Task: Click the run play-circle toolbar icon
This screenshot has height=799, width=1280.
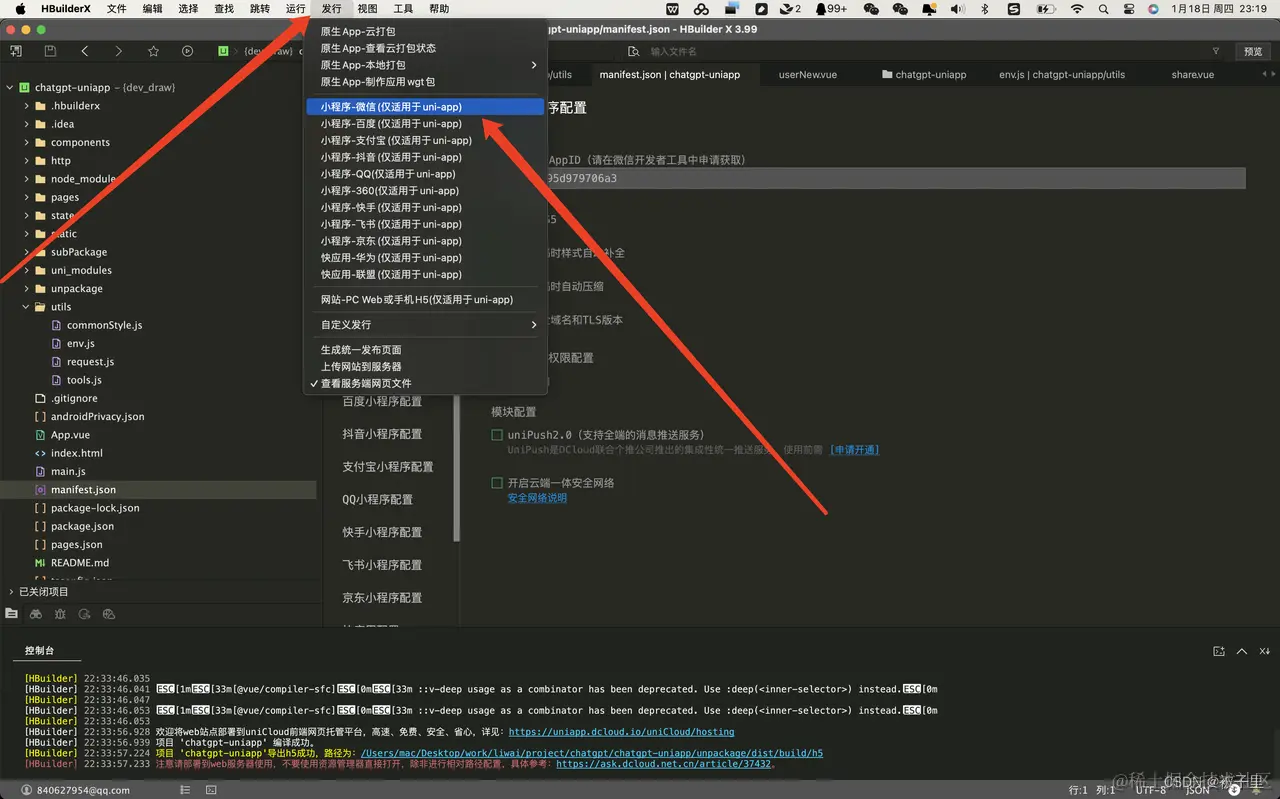Action: pos(187,51)
